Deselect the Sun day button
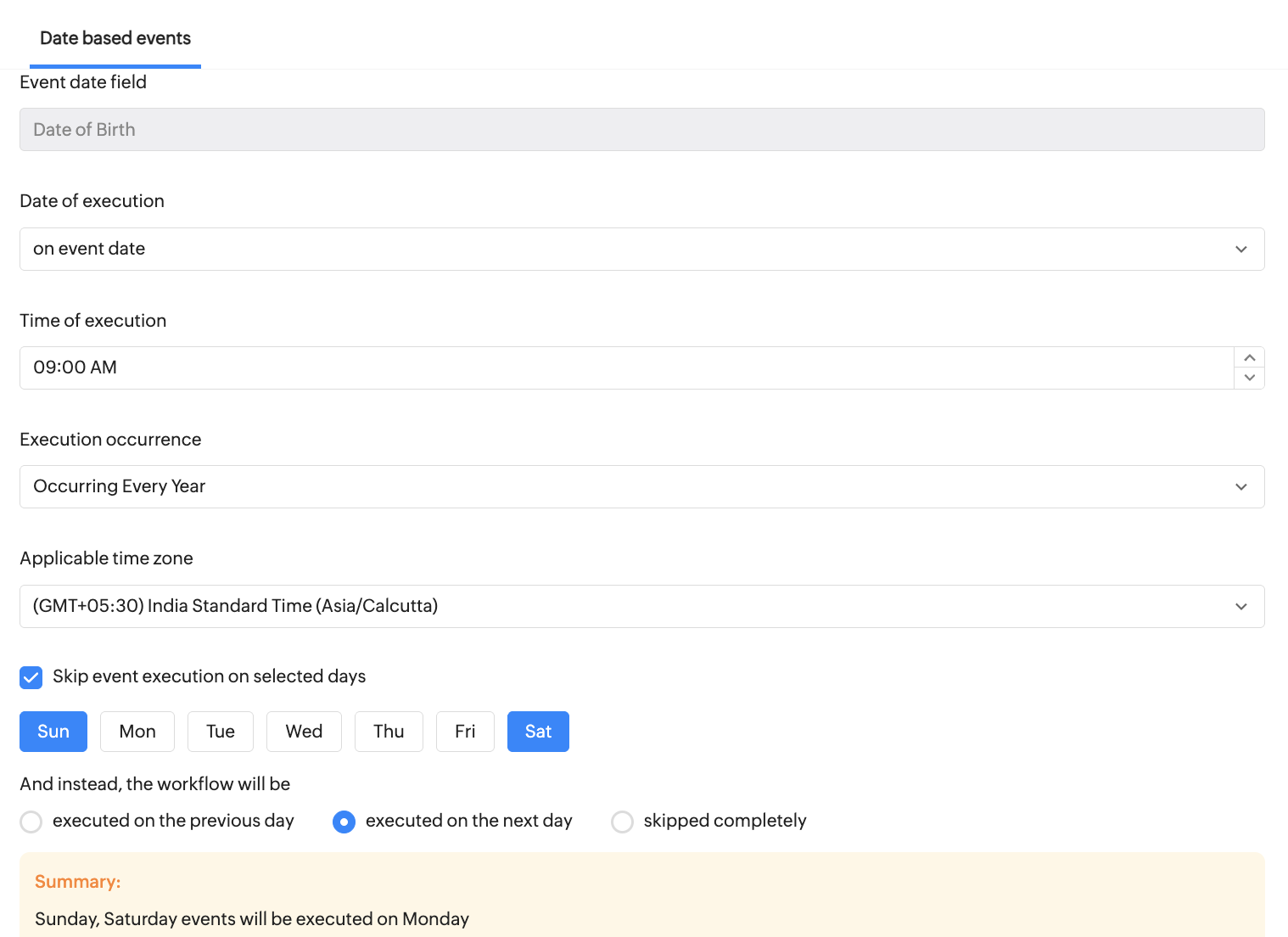The height and width of the screenshot is (937, 1288). coord(53,732)
